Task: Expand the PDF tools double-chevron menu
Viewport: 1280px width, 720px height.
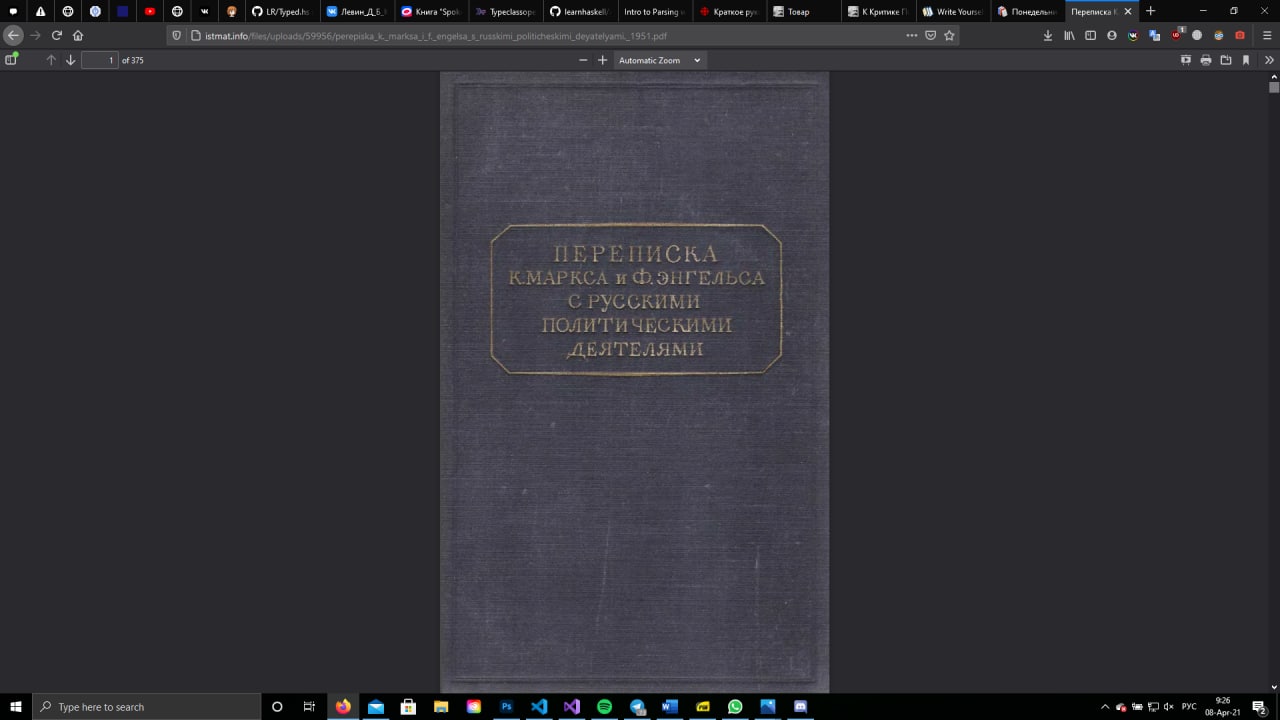Action: tap(1269, 60)
